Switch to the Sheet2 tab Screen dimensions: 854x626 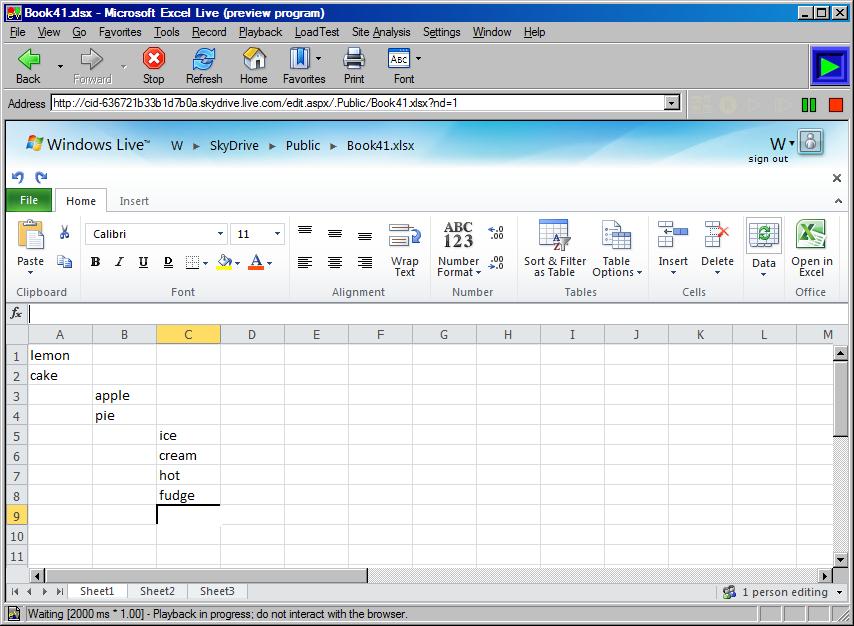[156, 591]
